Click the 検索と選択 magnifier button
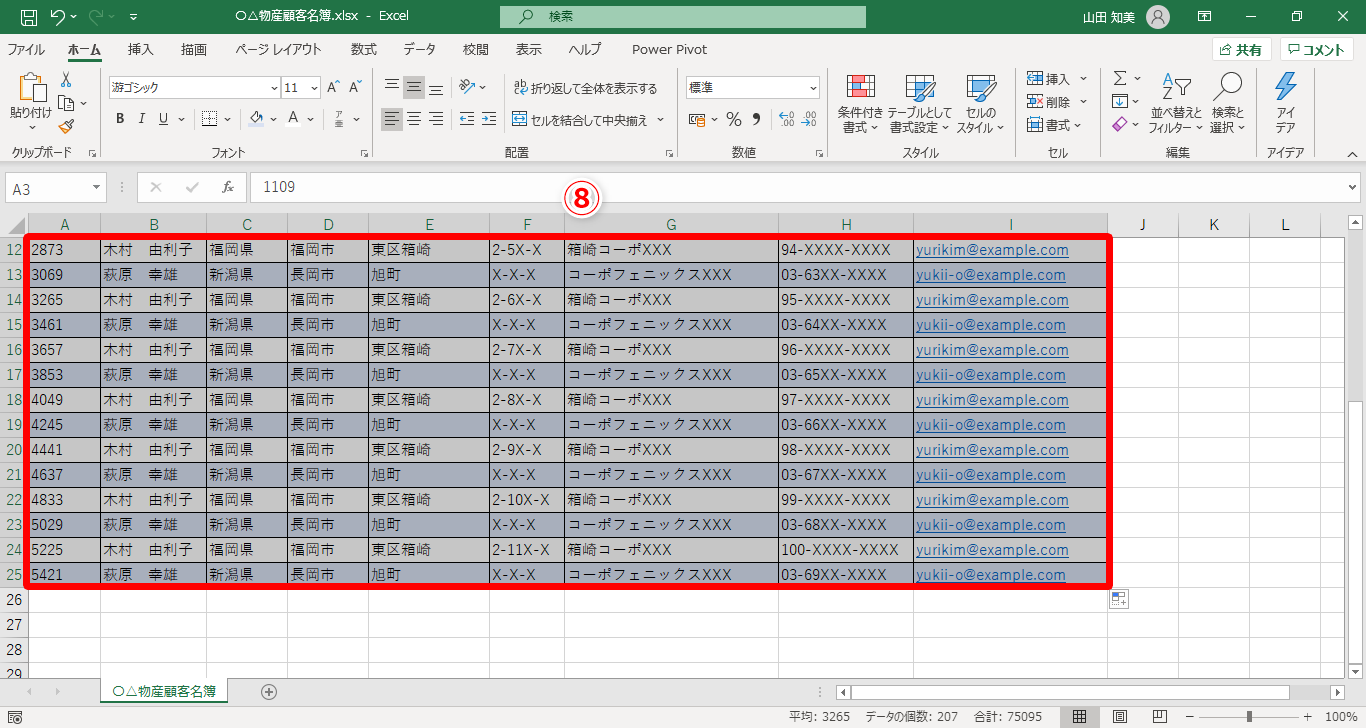This screenshot has width=1366, height=728. point(1227,104)
